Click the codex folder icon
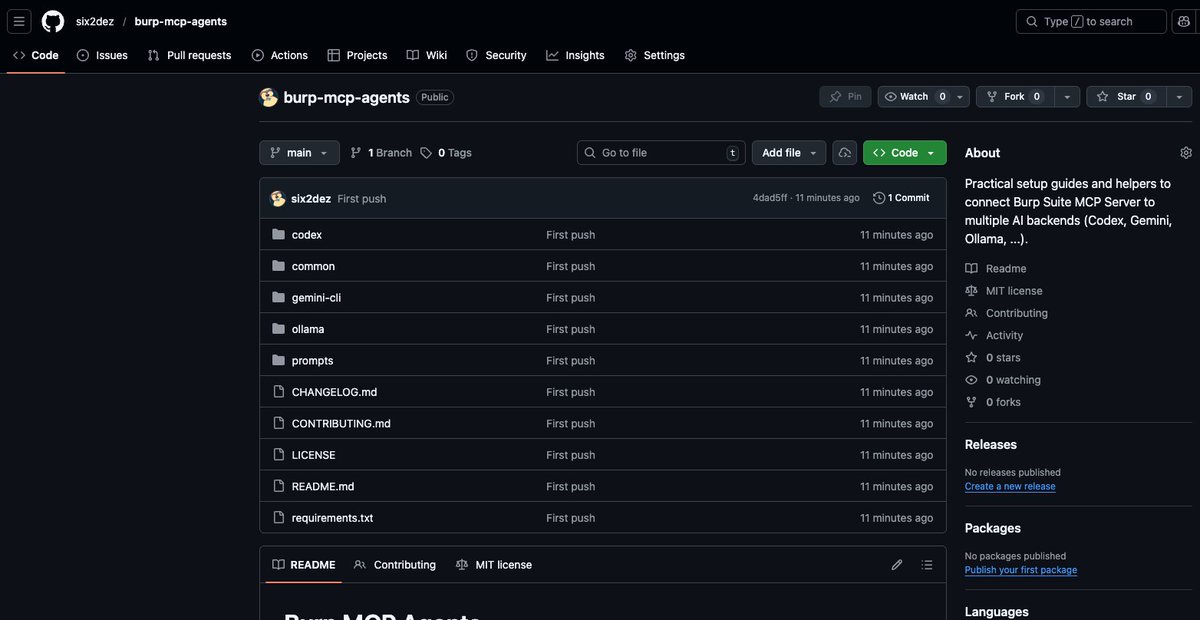The width and height of the screenshot is (1200, 620). coord(279,234)
